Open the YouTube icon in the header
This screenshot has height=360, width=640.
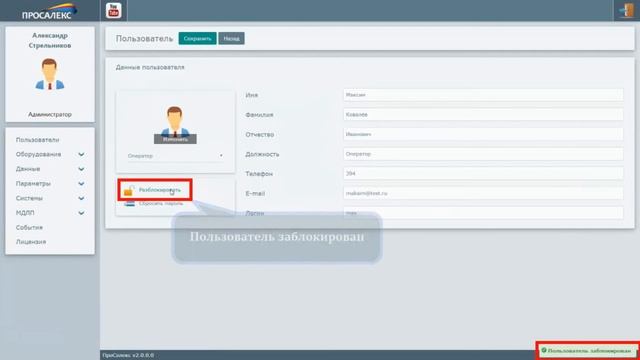click(x=113, y=11)
